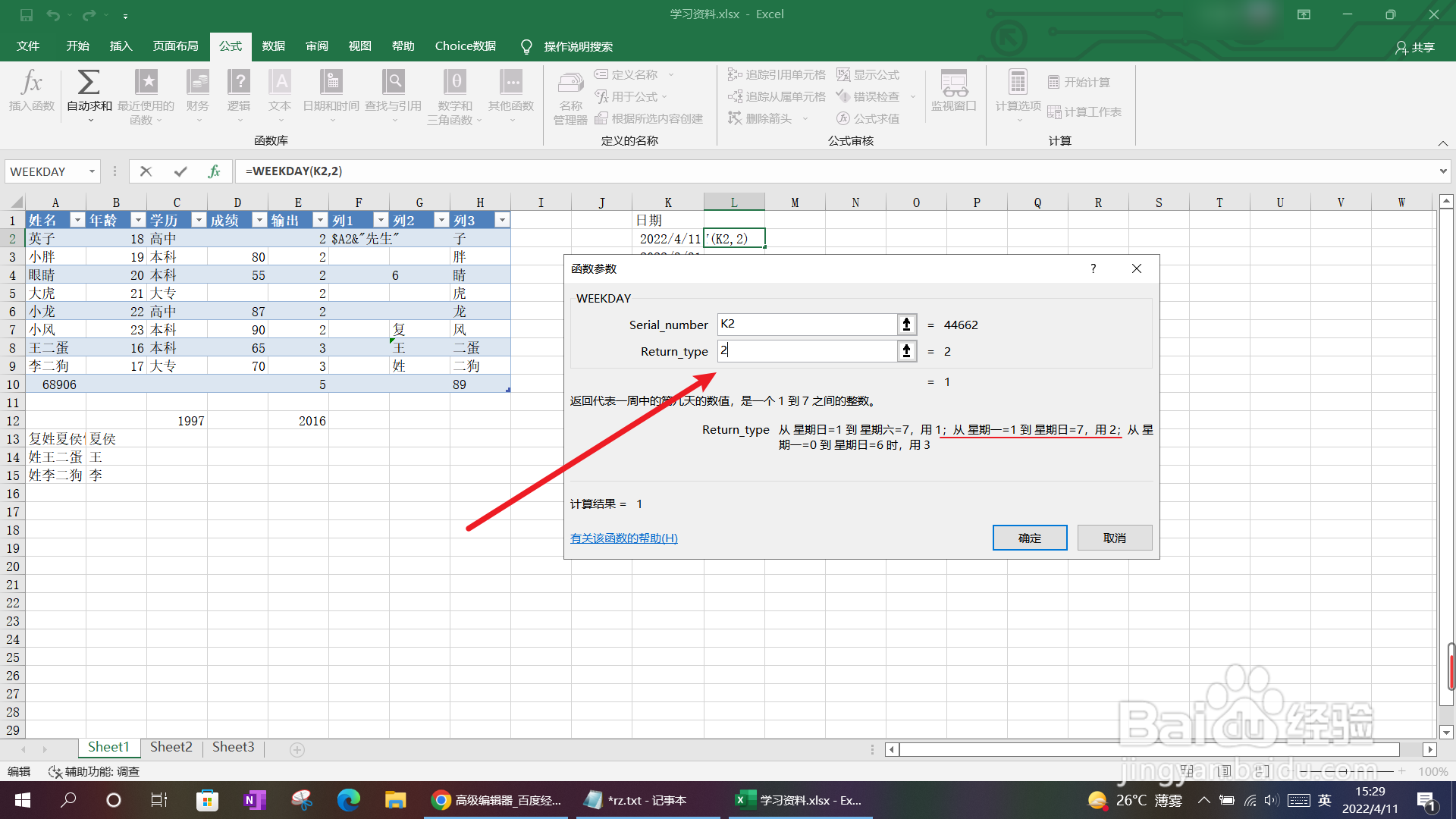Image resolution: width=1456 pixels, height=819 pixels.
Task: Click the formula bar Cancel X button
Action: click(x=146, y=171)
